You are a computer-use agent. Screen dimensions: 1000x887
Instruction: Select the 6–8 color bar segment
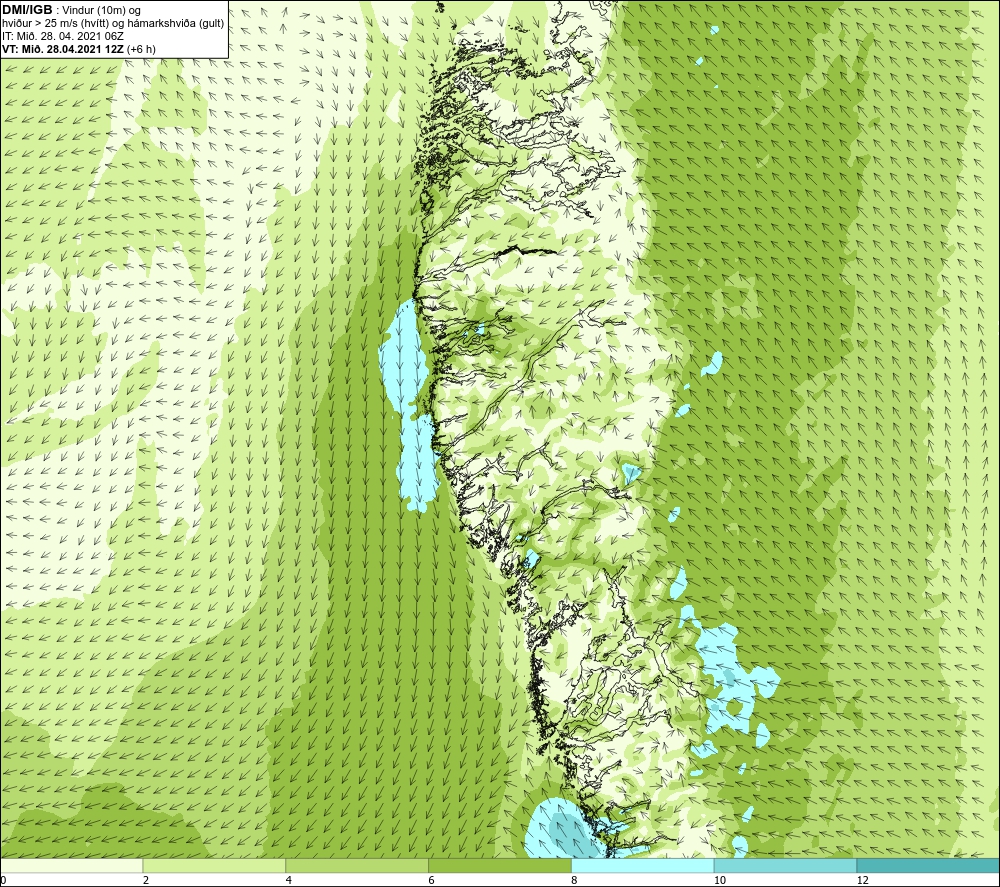(500, 865)
